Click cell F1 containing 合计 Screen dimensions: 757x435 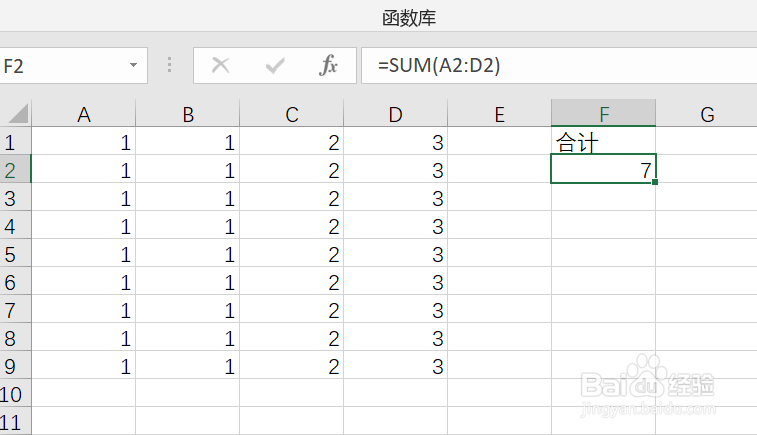(x=604, y=143)
